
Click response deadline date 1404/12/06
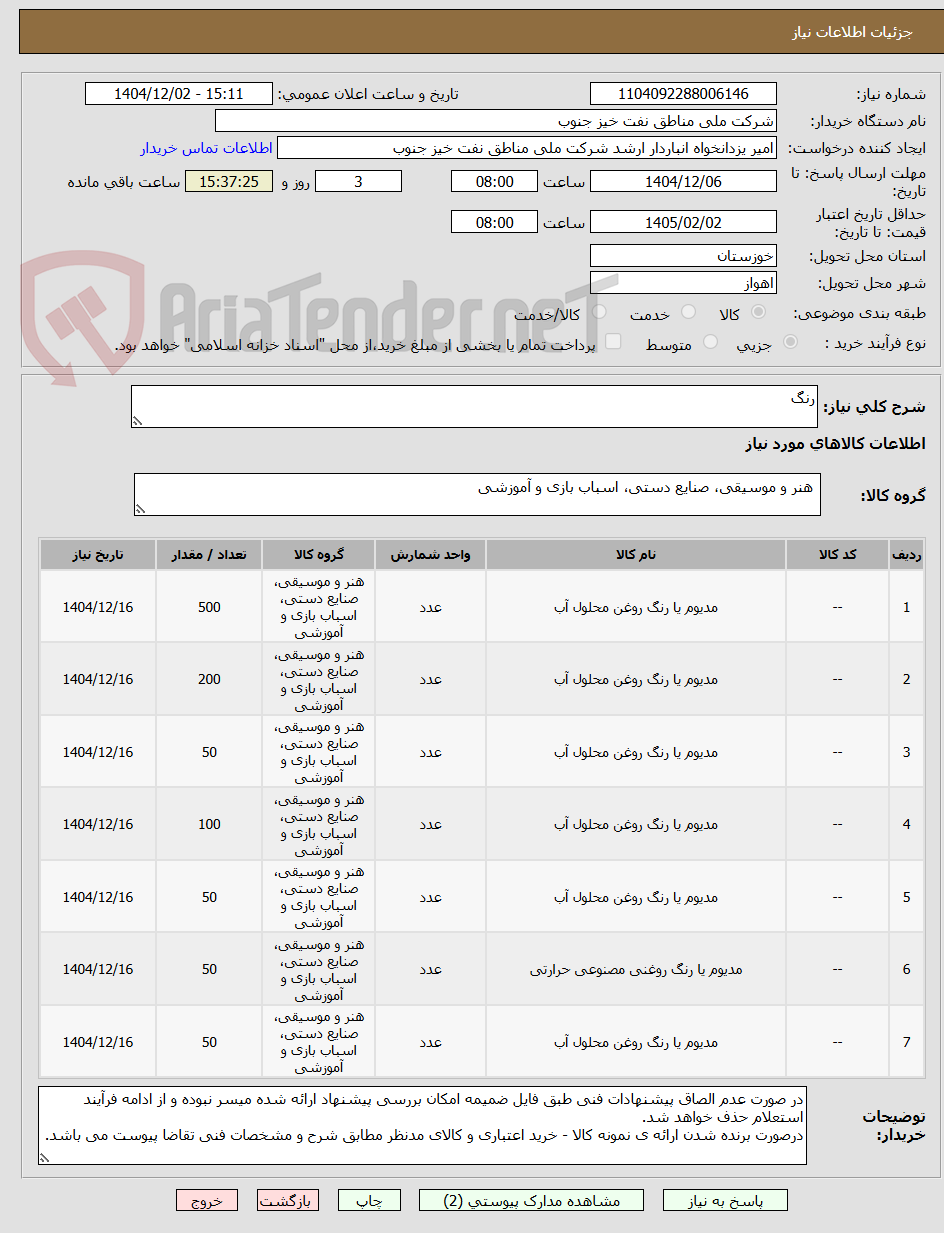tap(683, 181)
